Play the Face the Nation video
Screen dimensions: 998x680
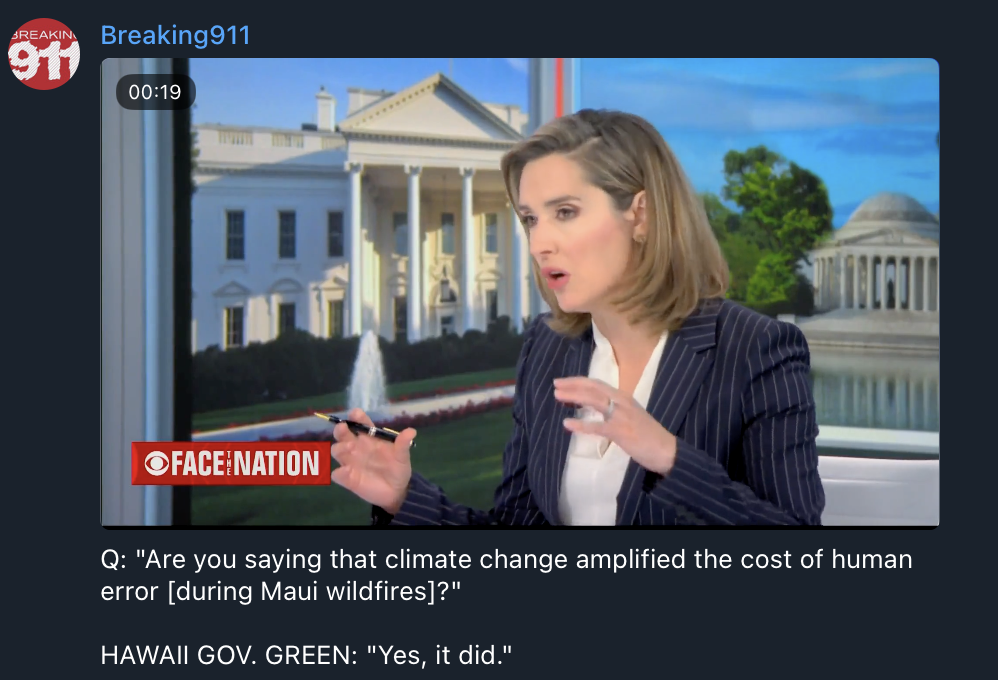(519, 292)
